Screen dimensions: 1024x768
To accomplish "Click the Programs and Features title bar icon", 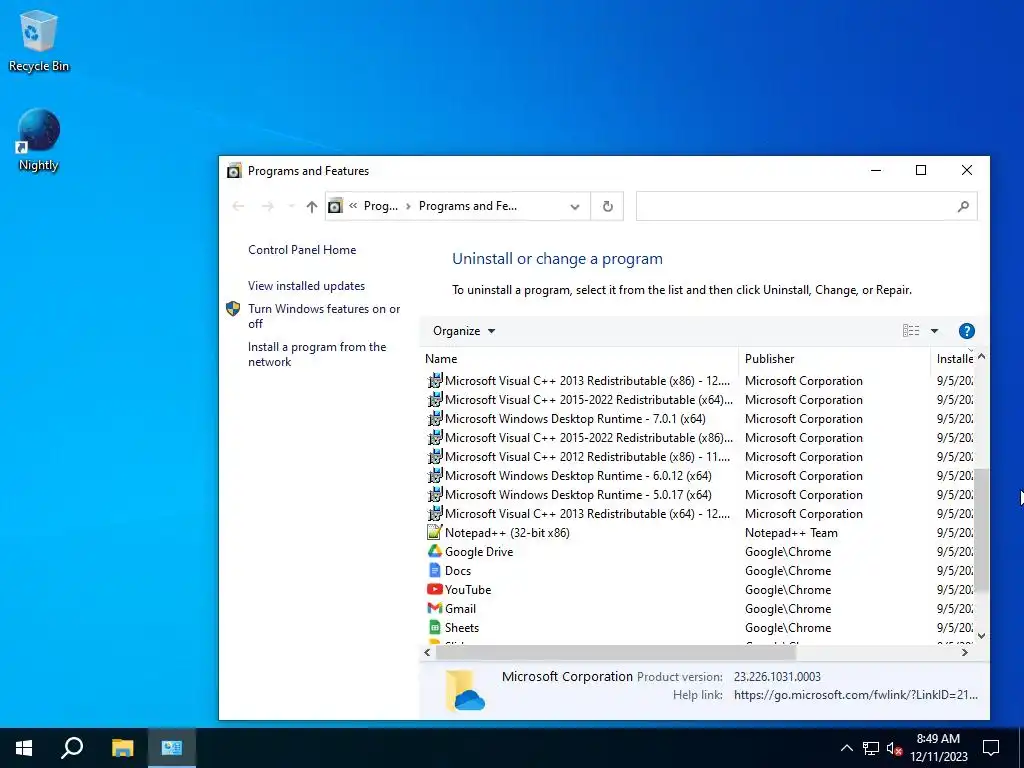I will 234,171.
